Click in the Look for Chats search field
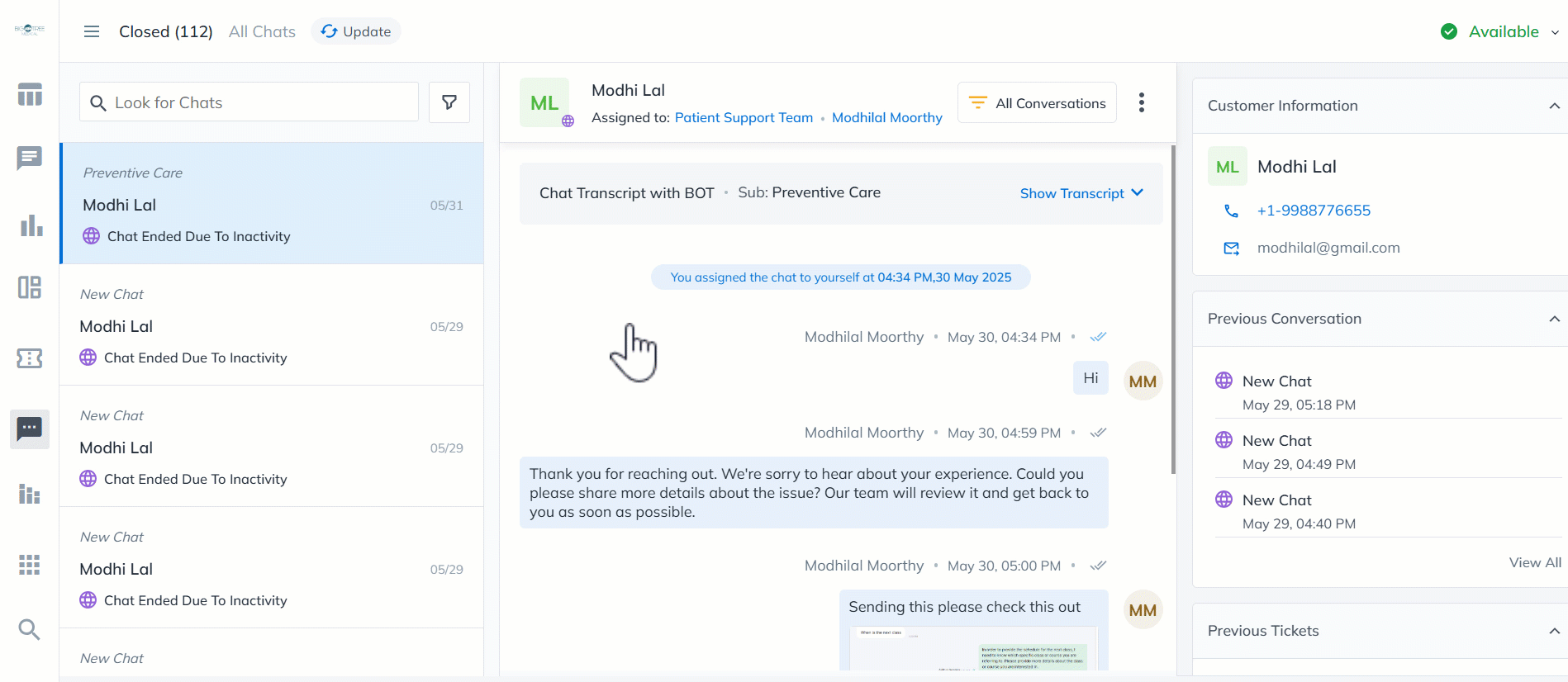Screen dimensions: 1568x682 point(249,102)
